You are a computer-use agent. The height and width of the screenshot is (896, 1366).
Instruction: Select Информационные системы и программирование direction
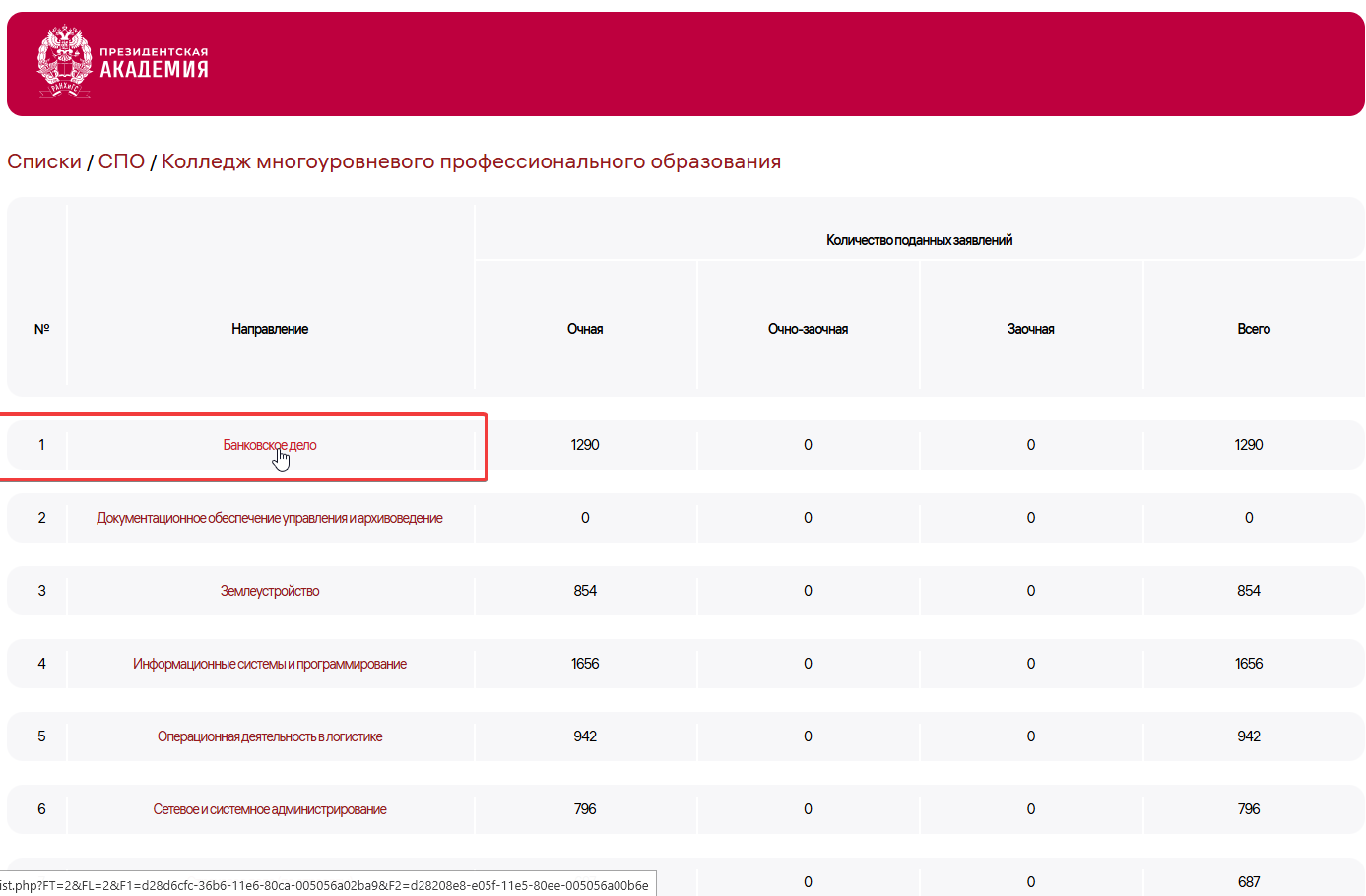click(x=270, y=663)
